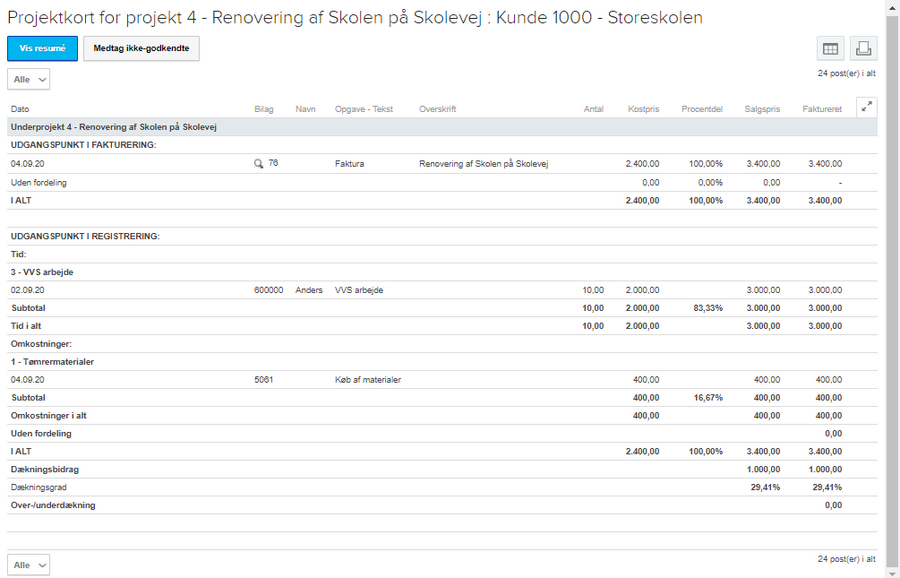The height and width of the screenshot is (578, 900).
Task: Click the 'Dato' column header
Action: [20, 109]
